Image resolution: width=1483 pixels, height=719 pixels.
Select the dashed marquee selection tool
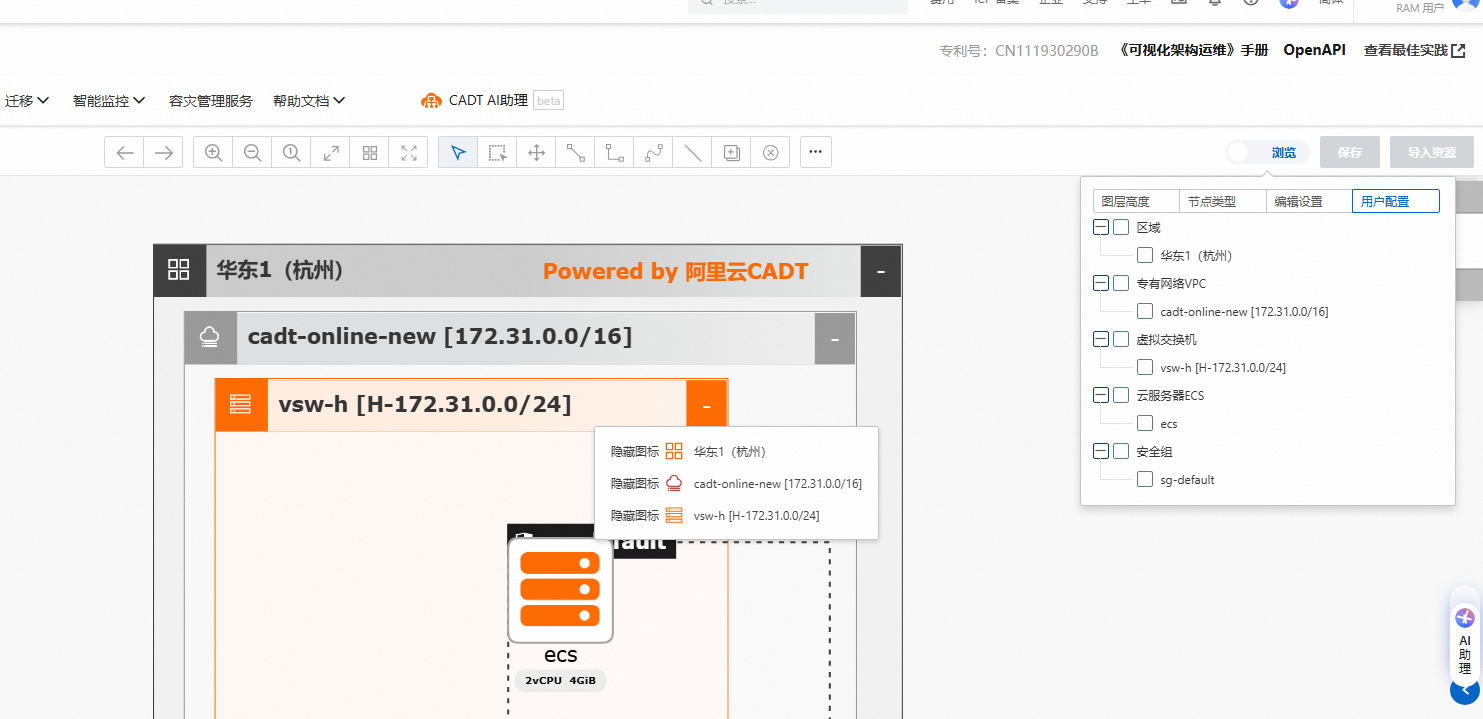coord(497,152)
